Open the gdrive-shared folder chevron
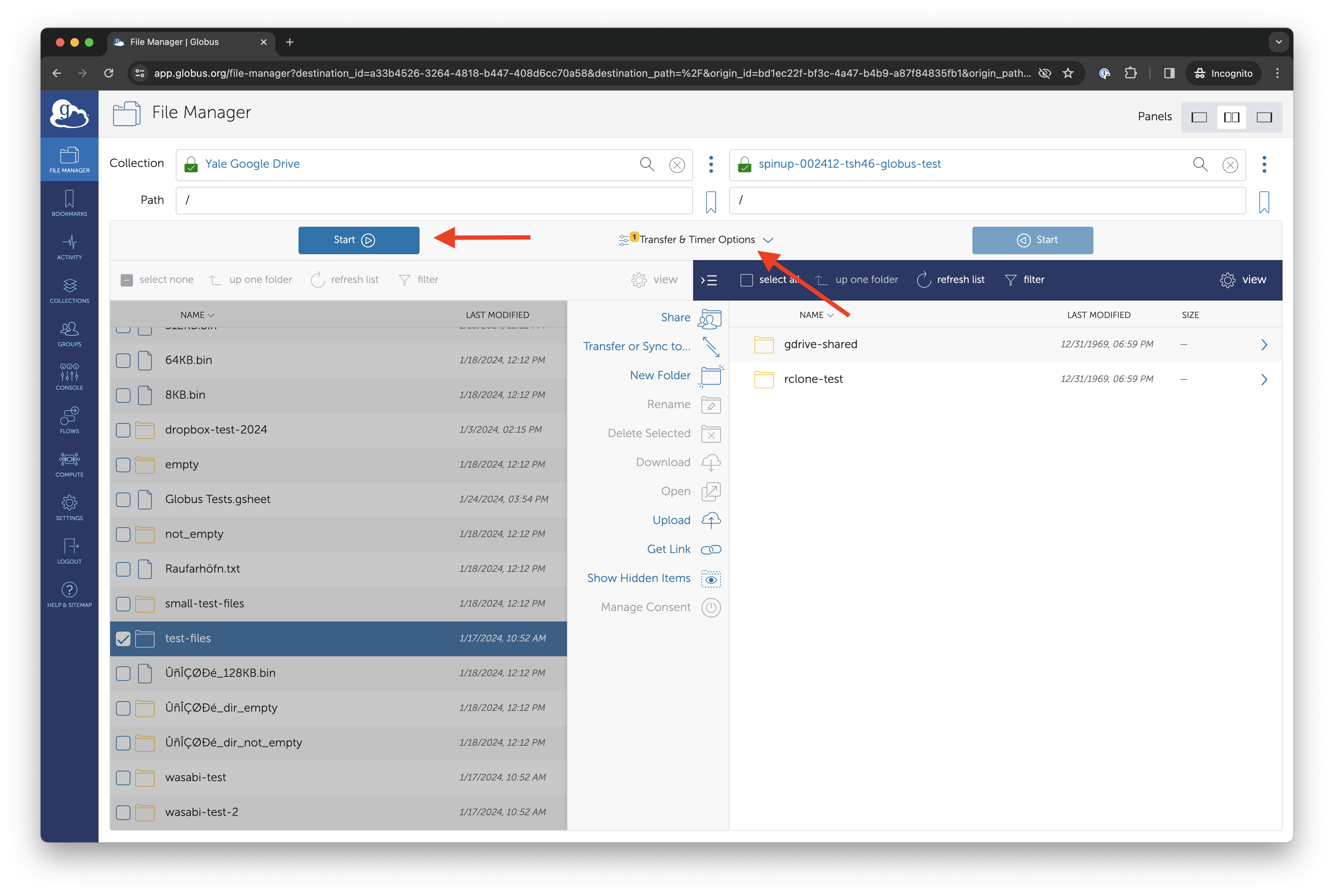 [1264, 344]
